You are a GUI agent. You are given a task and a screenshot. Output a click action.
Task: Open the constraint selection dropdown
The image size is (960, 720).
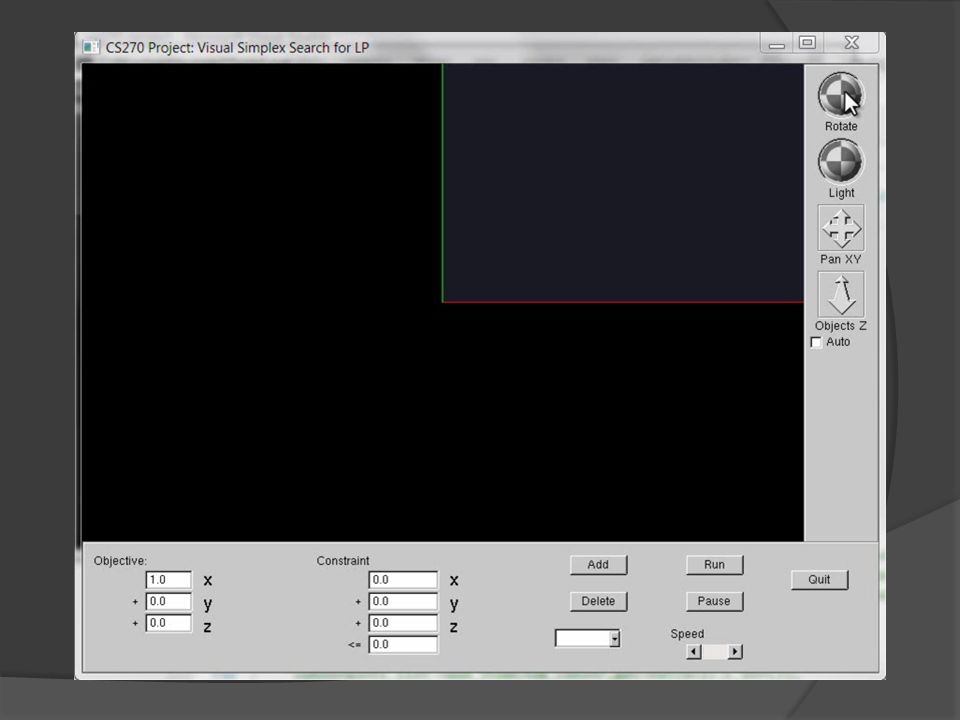[x=587, y=639]
